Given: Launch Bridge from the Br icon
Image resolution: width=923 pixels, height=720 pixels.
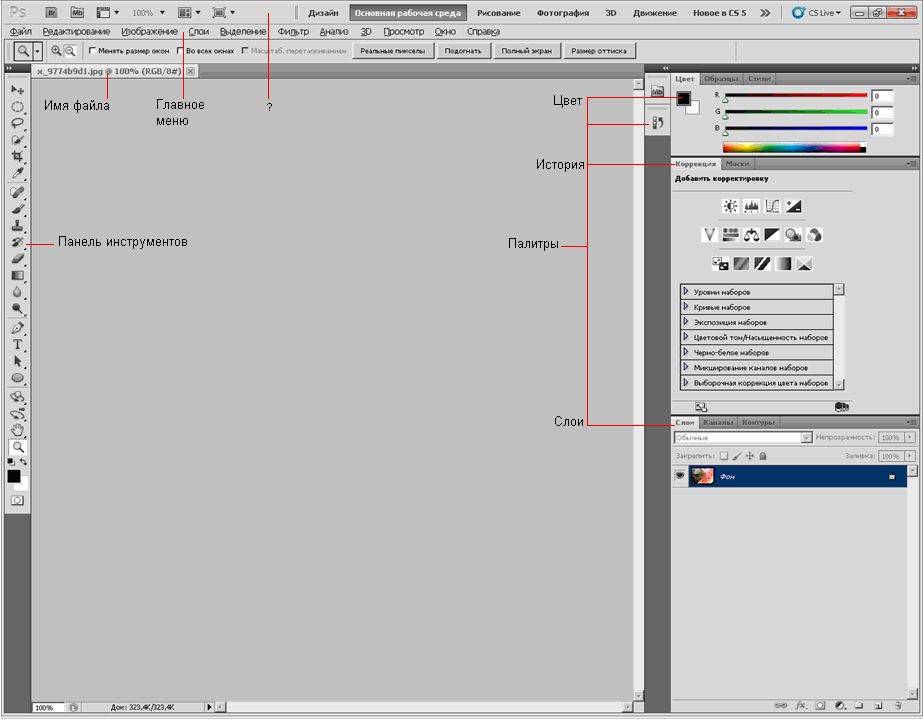Looking at the screenshot, I should (x=52, y=12).
